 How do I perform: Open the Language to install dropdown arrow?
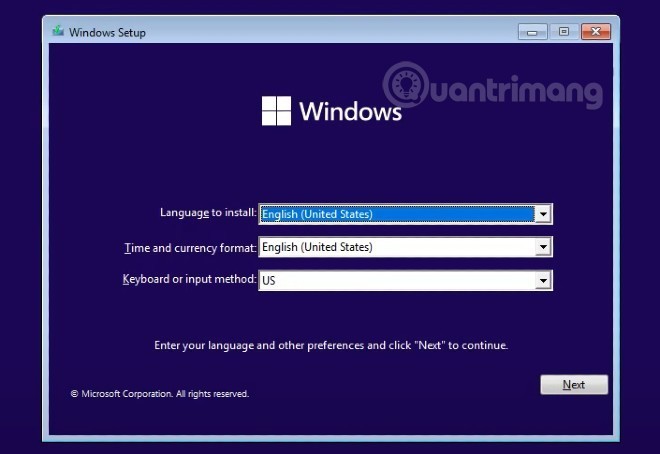coord(543,214)
